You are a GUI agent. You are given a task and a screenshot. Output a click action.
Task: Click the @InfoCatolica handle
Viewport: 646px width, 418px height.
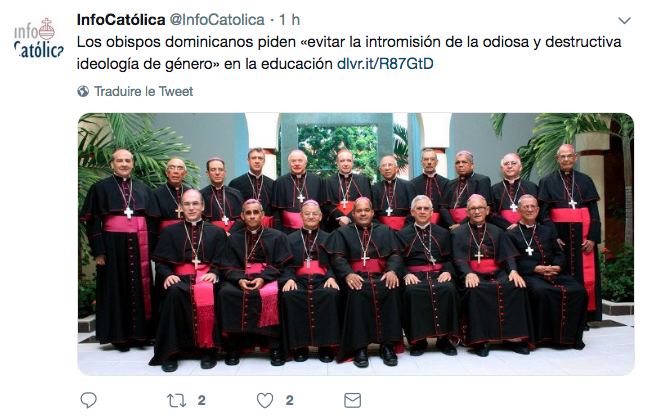[x=217, y=19]
